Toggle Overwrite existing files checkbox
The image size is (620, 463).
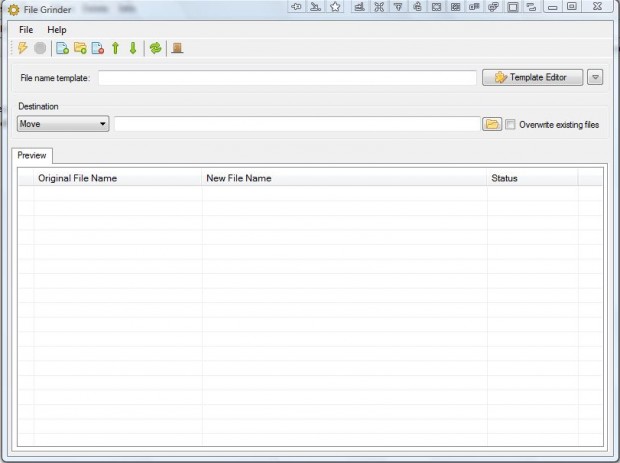point(510,125)
